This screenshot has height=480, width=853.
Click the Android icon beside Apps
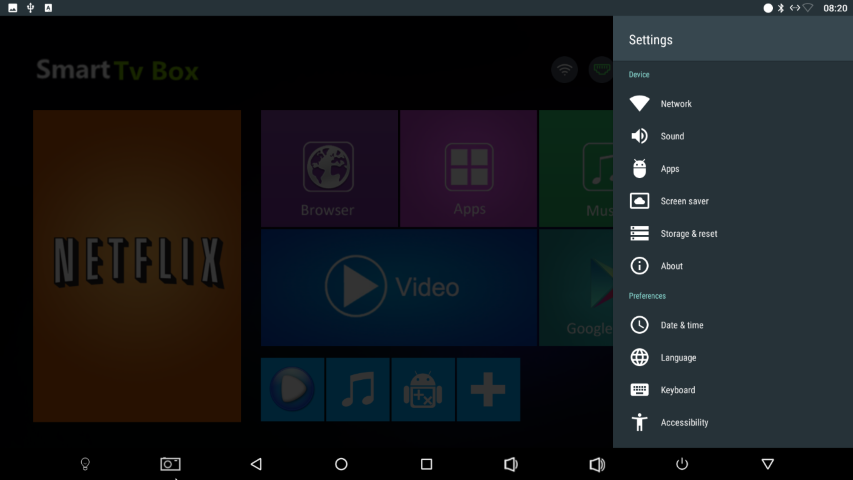[x=639, y=169]
